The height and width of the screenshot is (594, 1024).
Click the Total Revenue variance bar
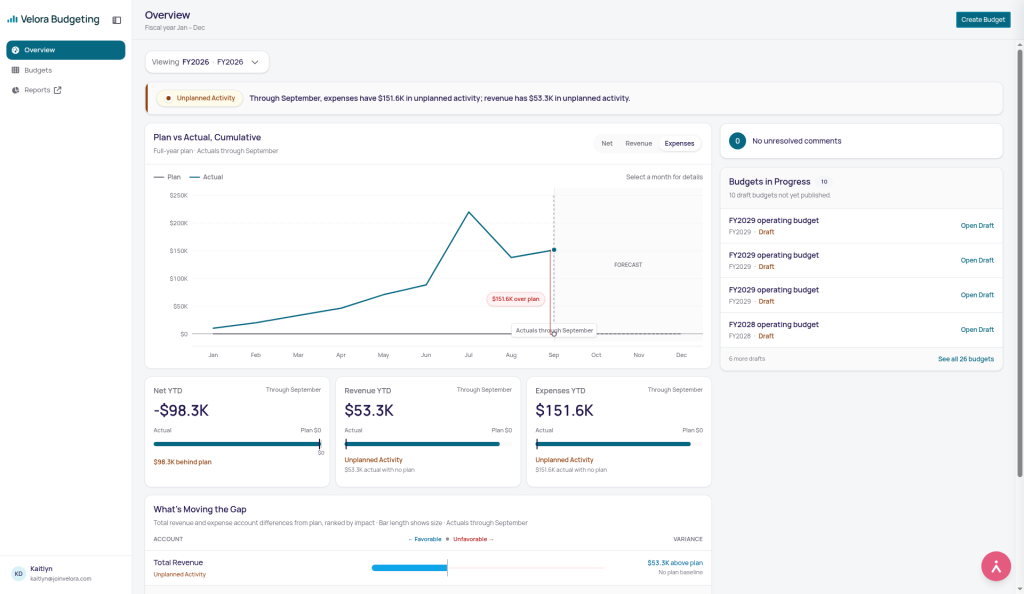tap(409, 568)
